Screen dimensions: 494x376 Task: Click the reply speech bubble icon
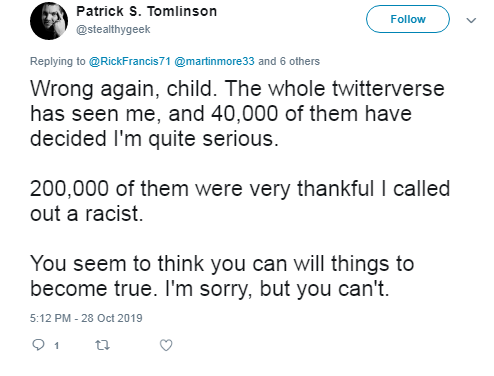coord(38,345)
